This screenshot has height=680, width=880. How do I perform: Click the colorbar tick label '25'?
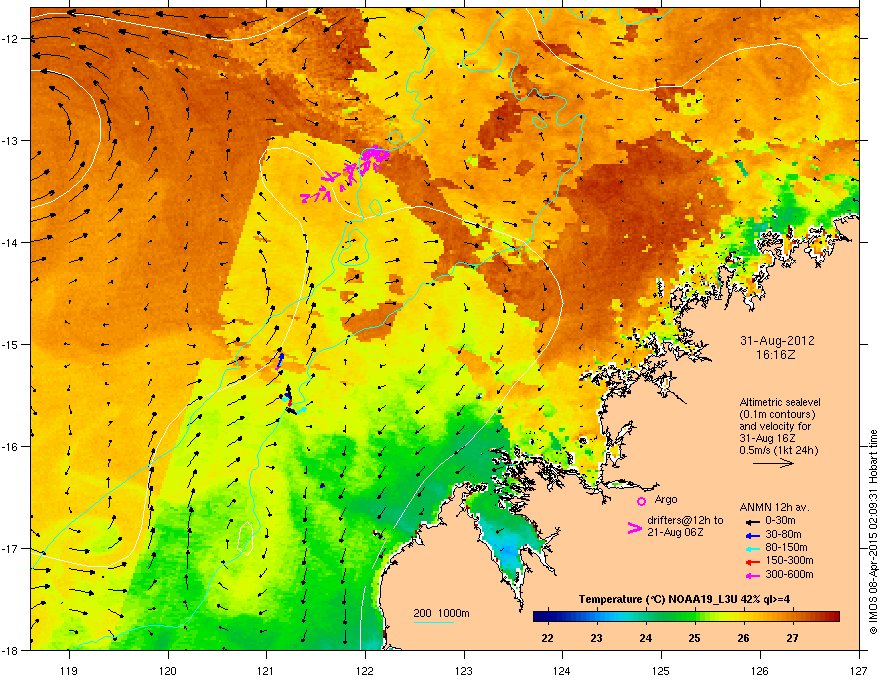click(x=694, y=638)
